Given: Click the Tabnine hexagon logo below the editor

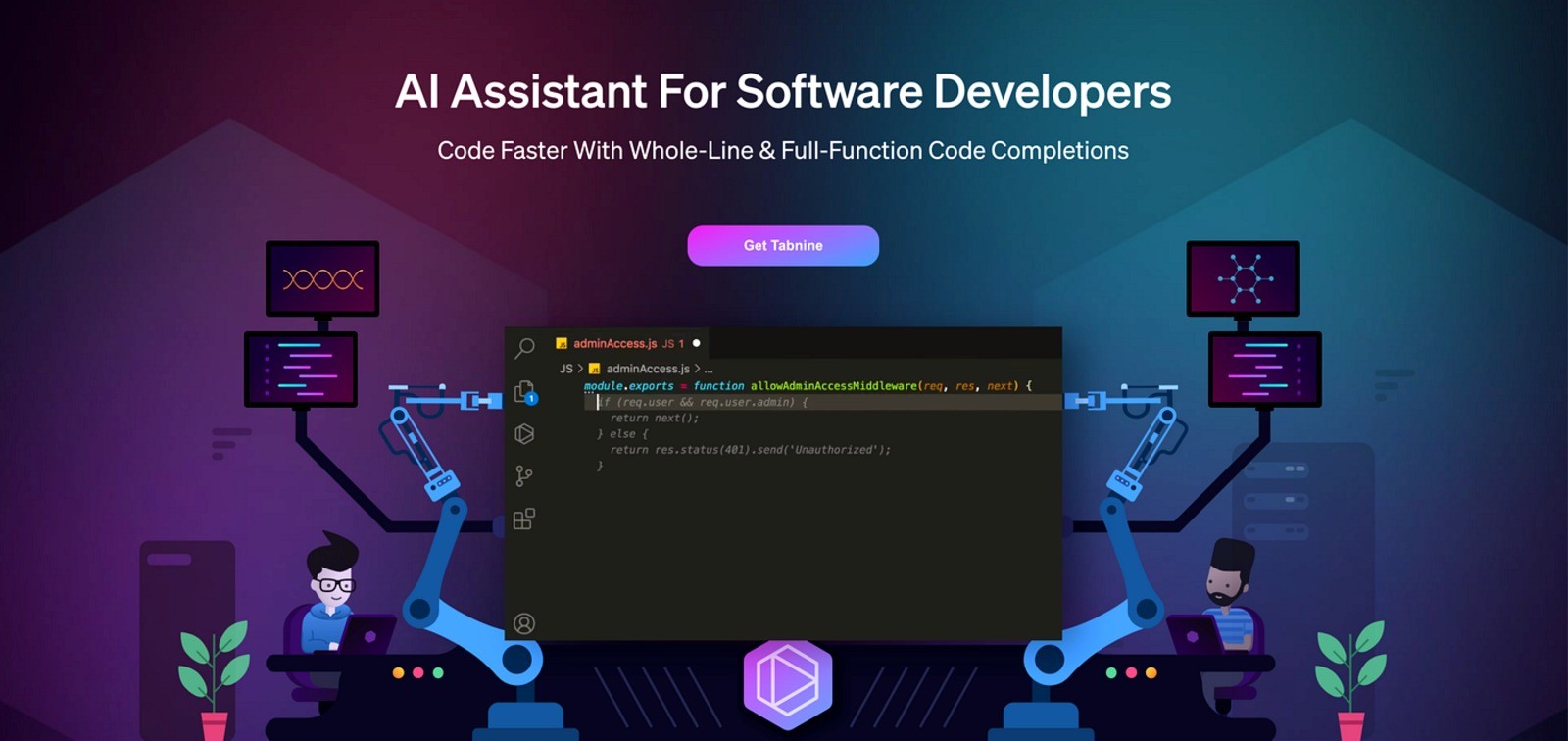Looking at the screenshot, I should tap(788, 683).
